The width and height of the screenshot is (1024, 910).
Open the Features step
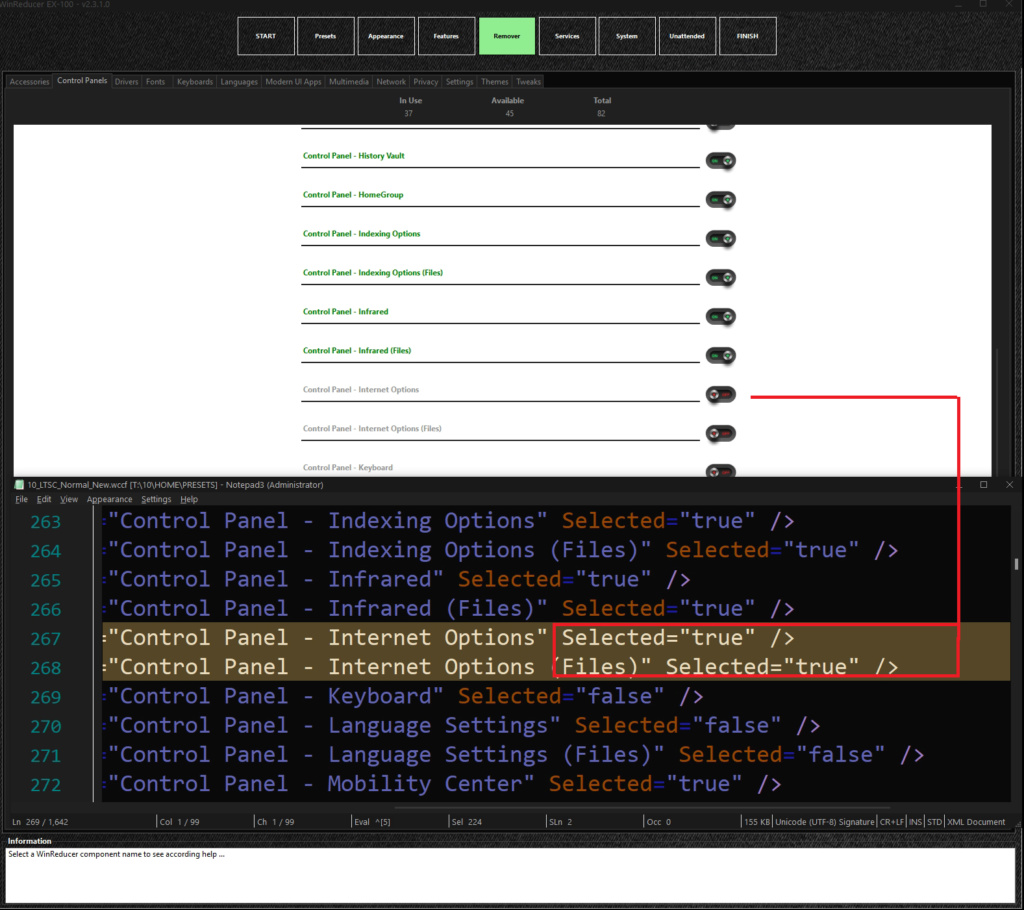(446, 36)
